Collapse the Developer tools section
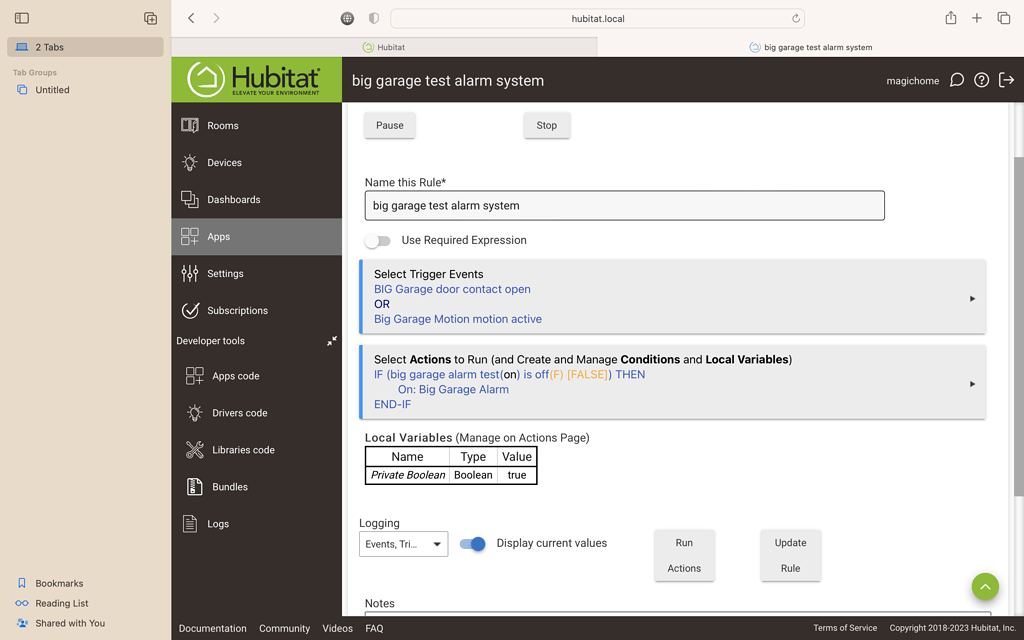 click(x=332, y=341)
